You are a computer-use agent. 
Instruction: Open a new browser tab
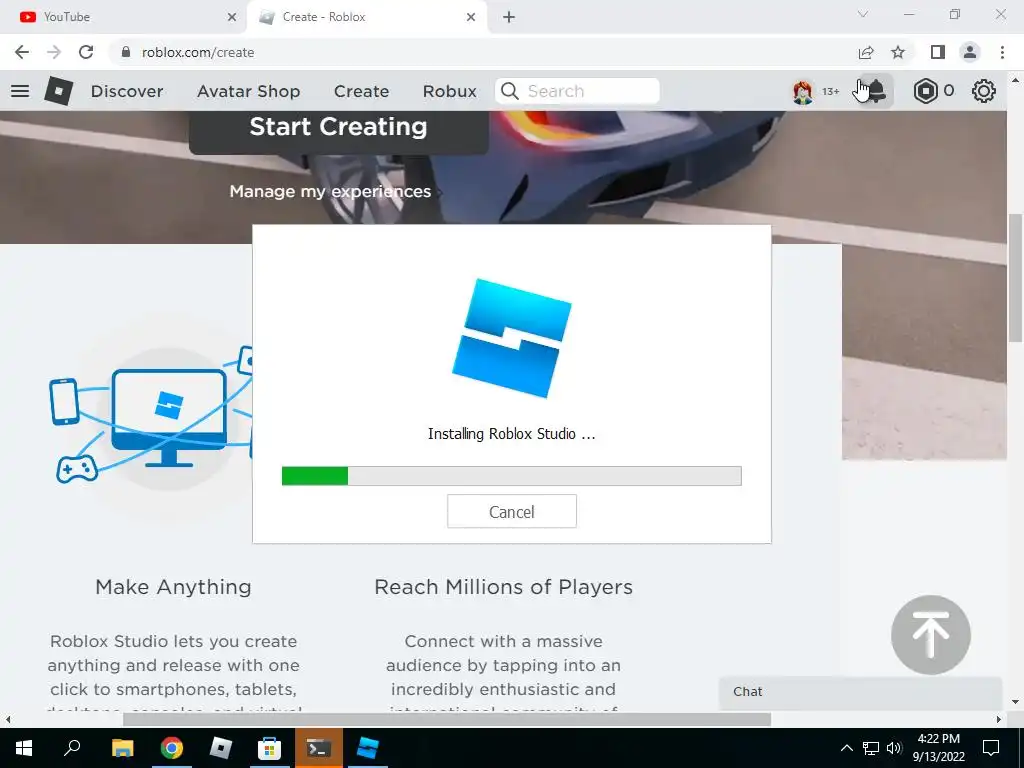pyautogui.click(x=509, y=17)
